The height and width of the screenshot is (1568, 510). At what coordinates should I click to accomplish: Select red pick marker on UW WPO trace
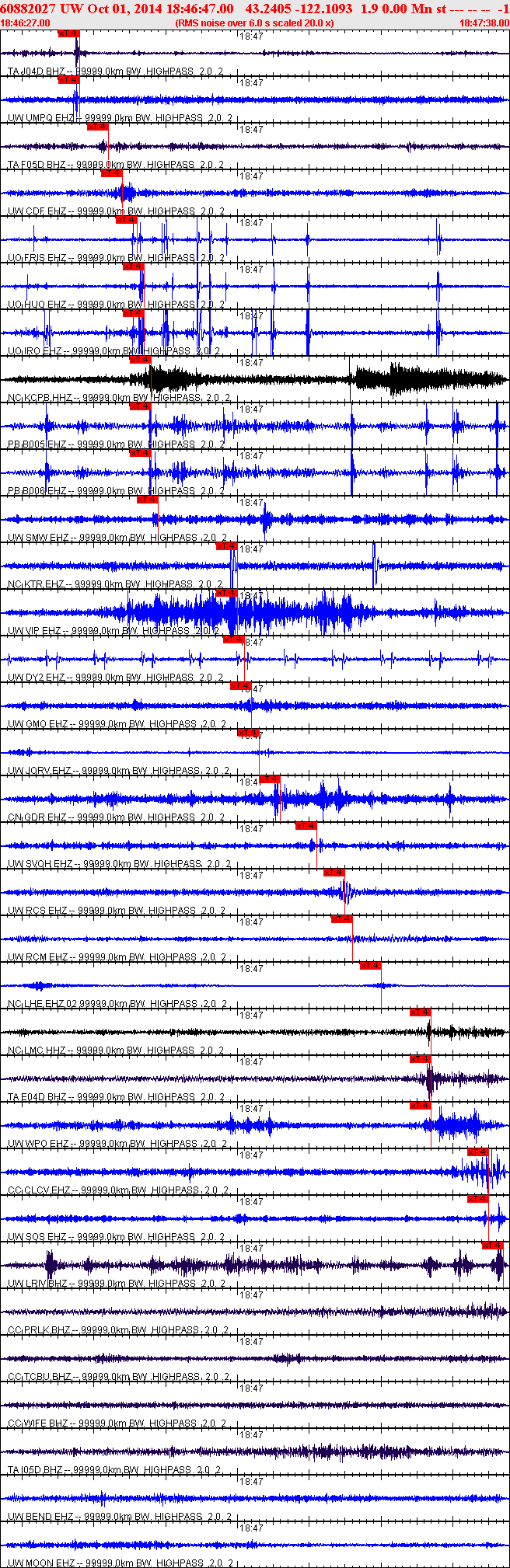coord(420,1106)
